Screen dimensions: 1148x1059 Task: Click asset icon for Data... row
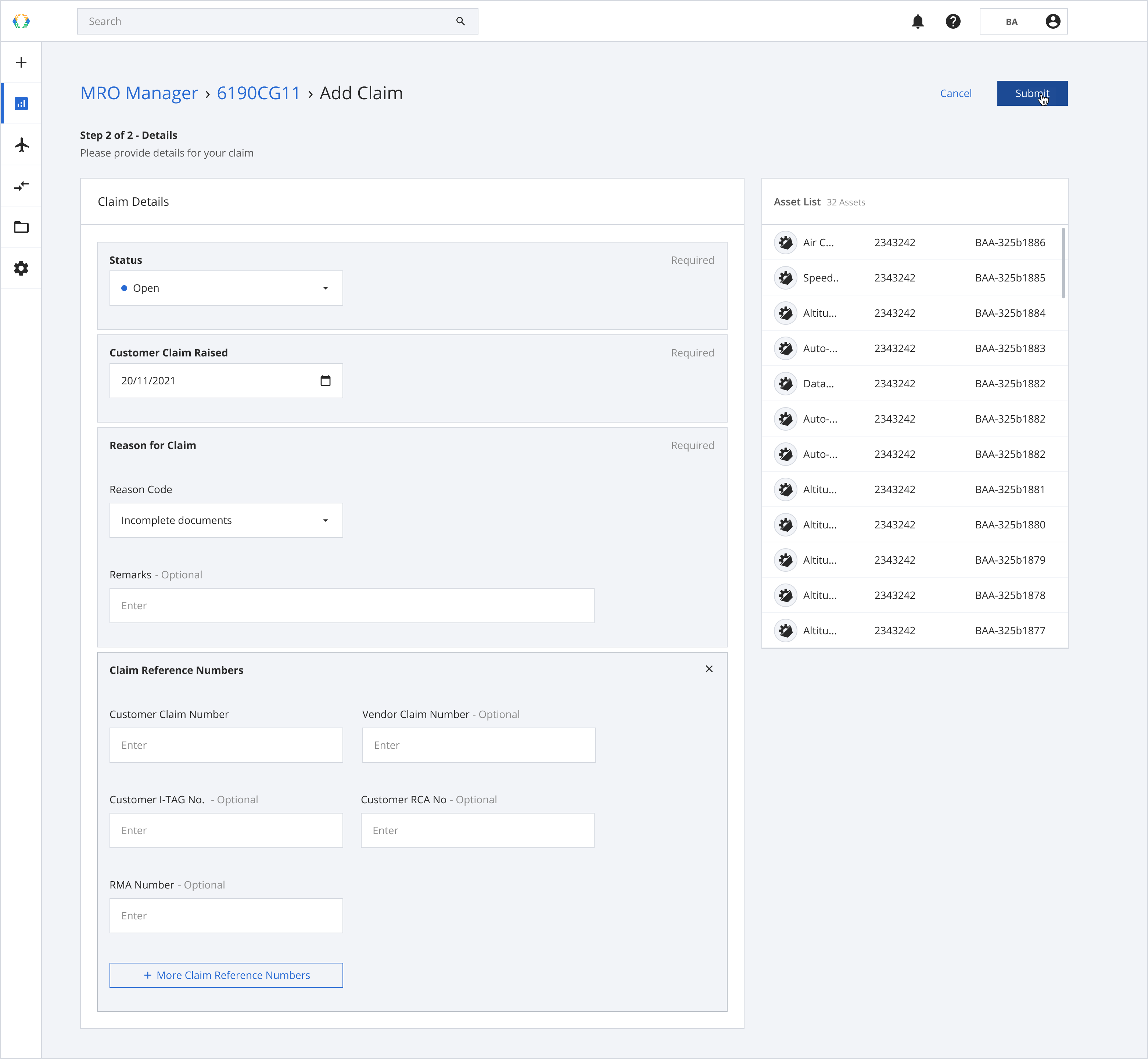[x=785, y=383]
